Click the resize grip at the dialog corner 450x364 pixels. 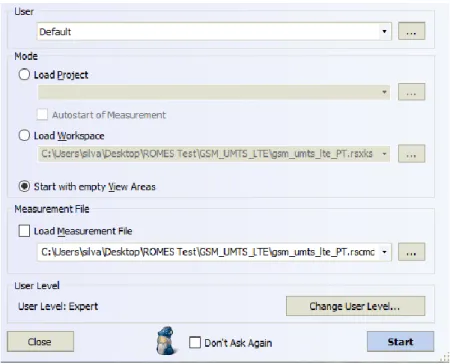[x=445, y=357]
